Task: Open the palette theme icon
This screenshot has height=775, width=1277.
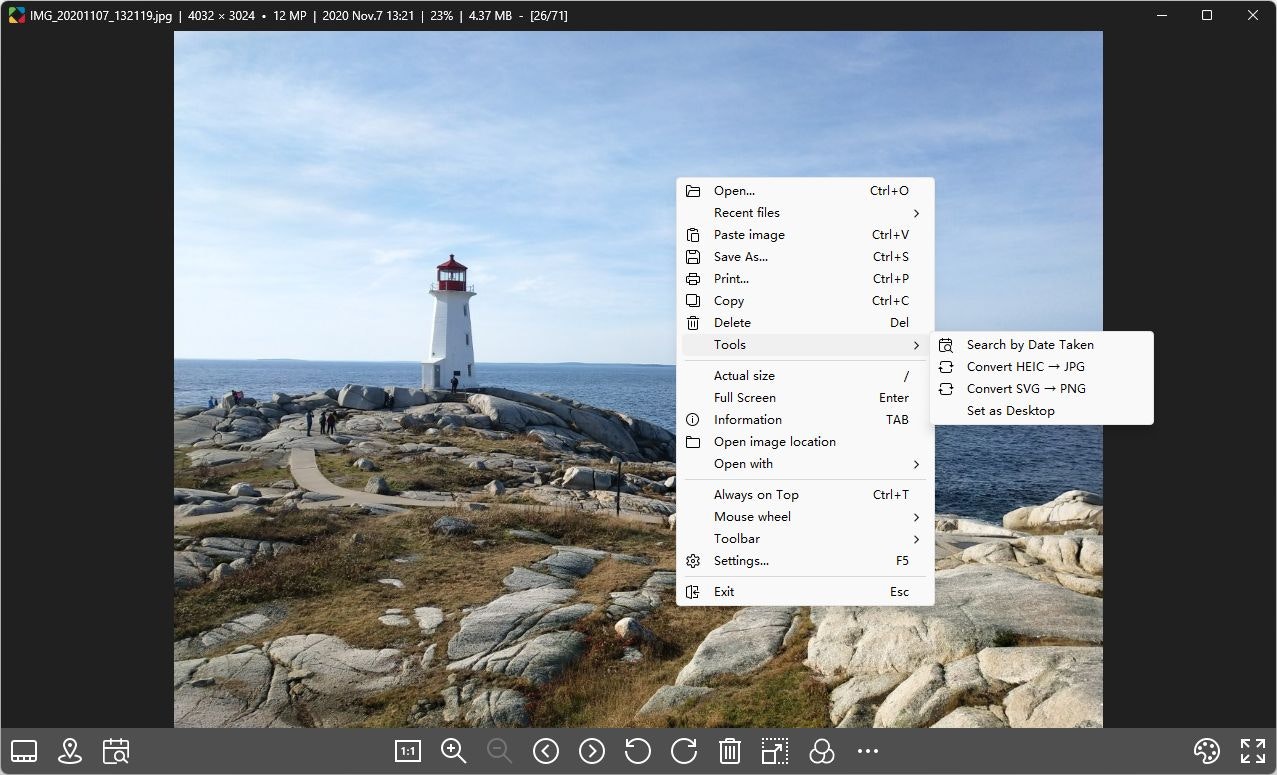Action: click(x=1207, y=751)
